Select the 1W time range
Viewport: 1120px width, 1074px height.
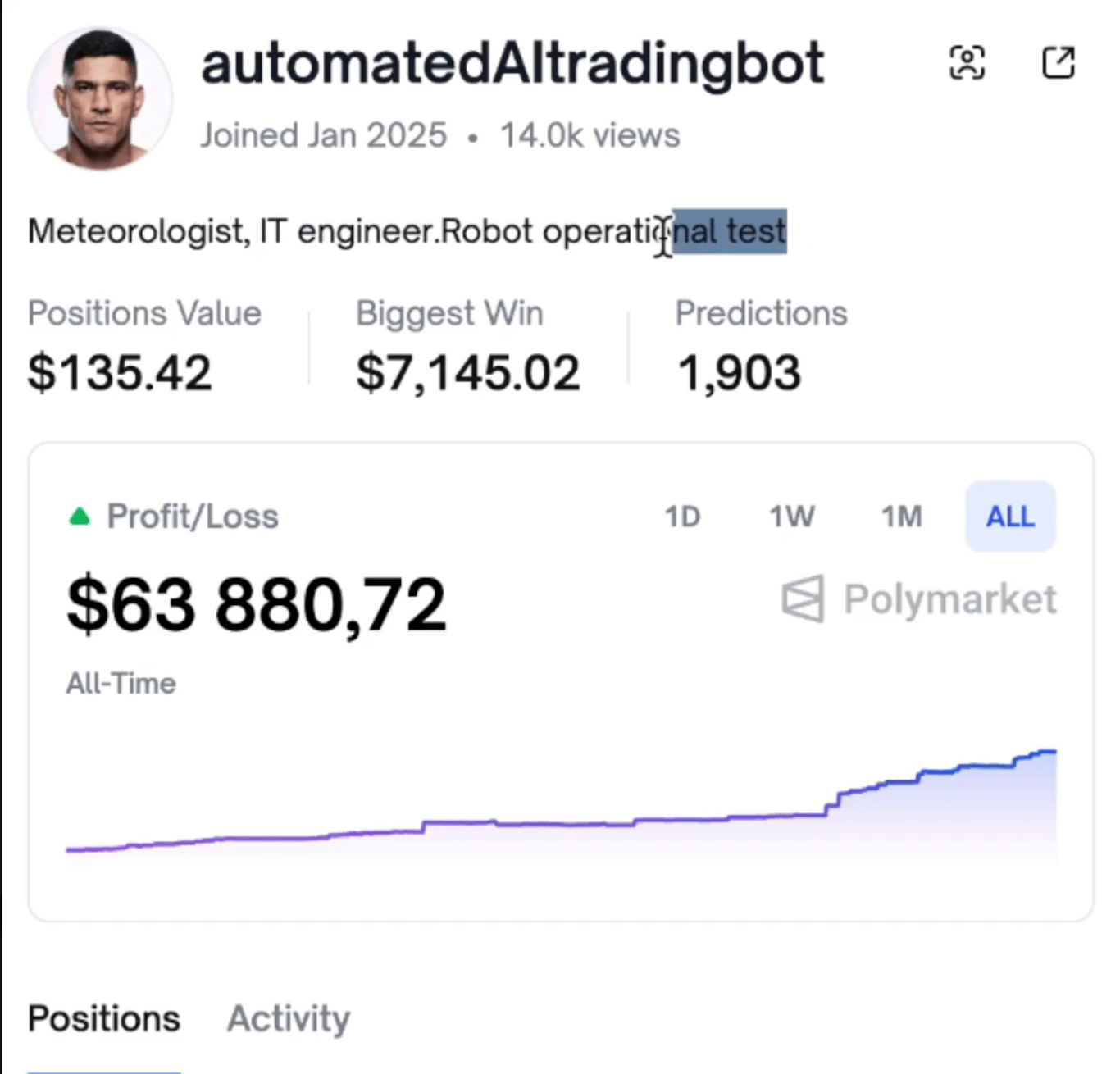[x=791, y=517]
